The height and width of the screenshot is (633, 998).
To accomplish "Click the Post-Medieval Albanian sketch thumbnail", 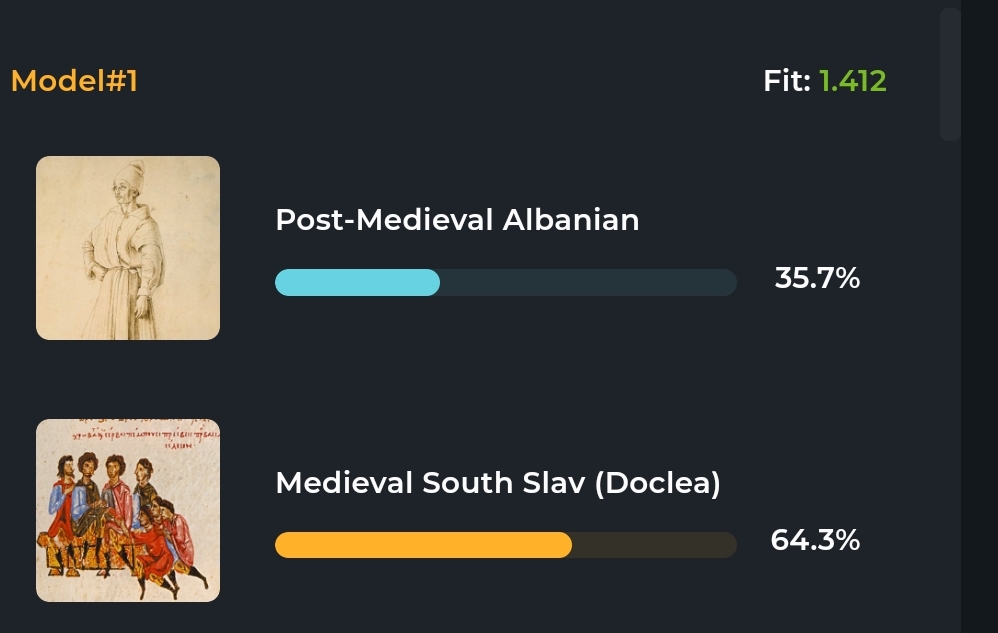I will pos(127,247).
